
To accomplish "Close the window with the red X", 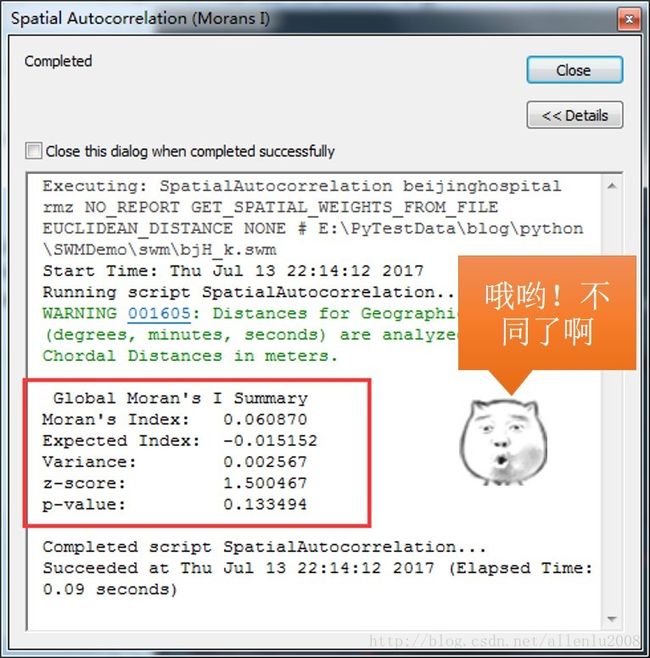I will pos(629,19).
